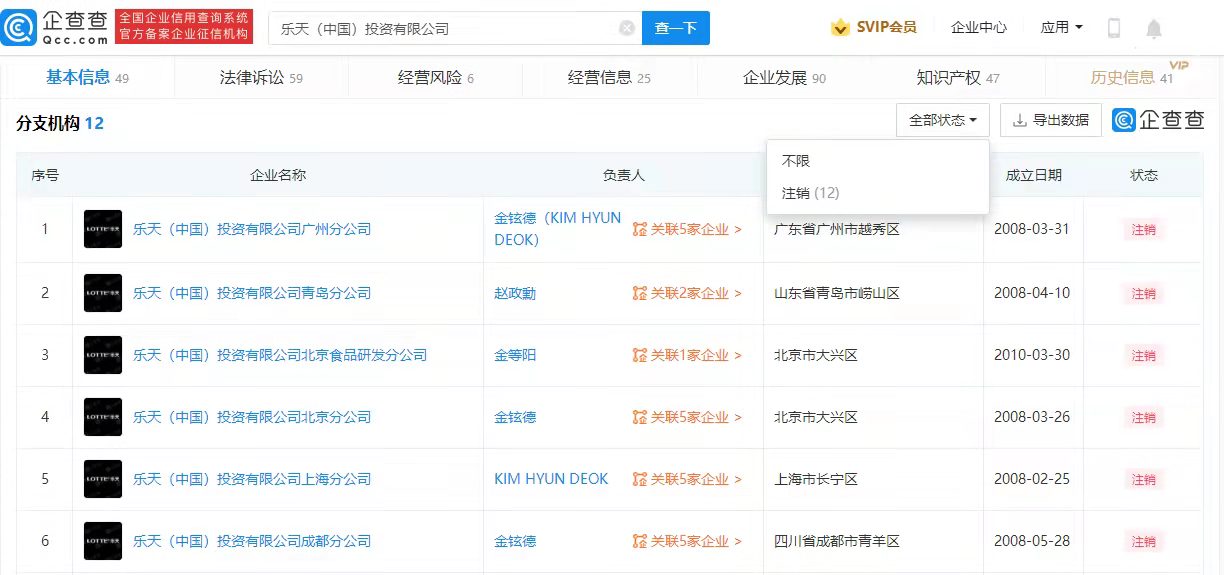
Task: View 关联5家企业 in Guangzhou row
Action: [688, 229]
